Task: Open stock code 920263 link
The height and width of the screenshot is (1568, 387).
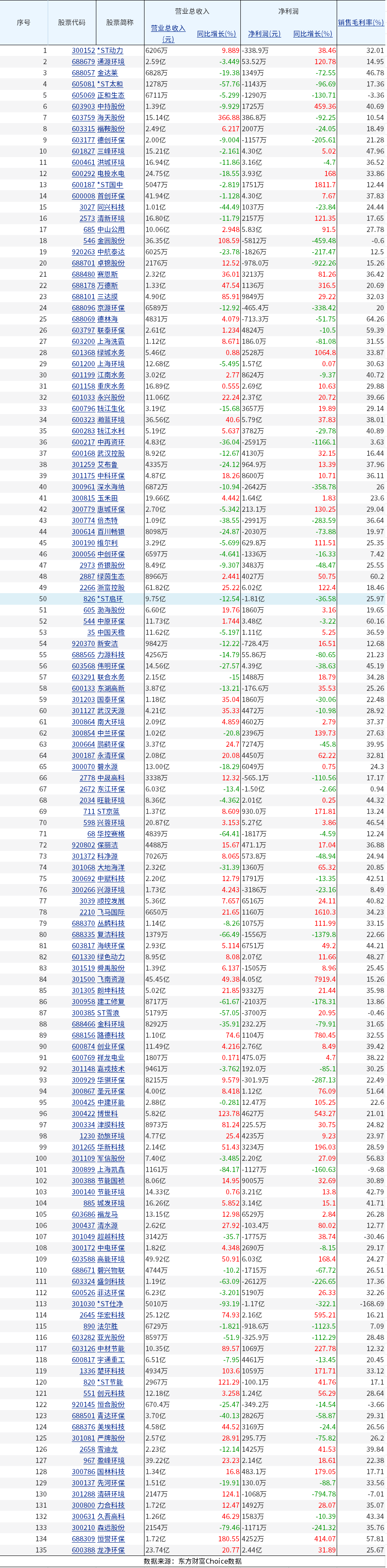Action: point(83,252)
